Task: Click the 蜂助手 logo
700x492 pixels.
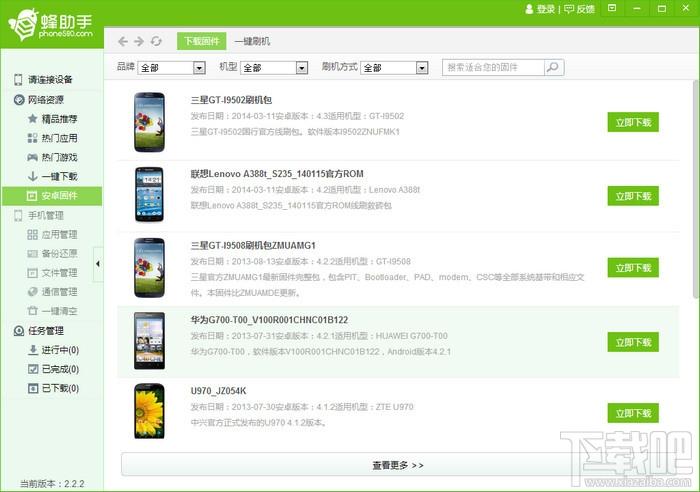Action: 51,24
